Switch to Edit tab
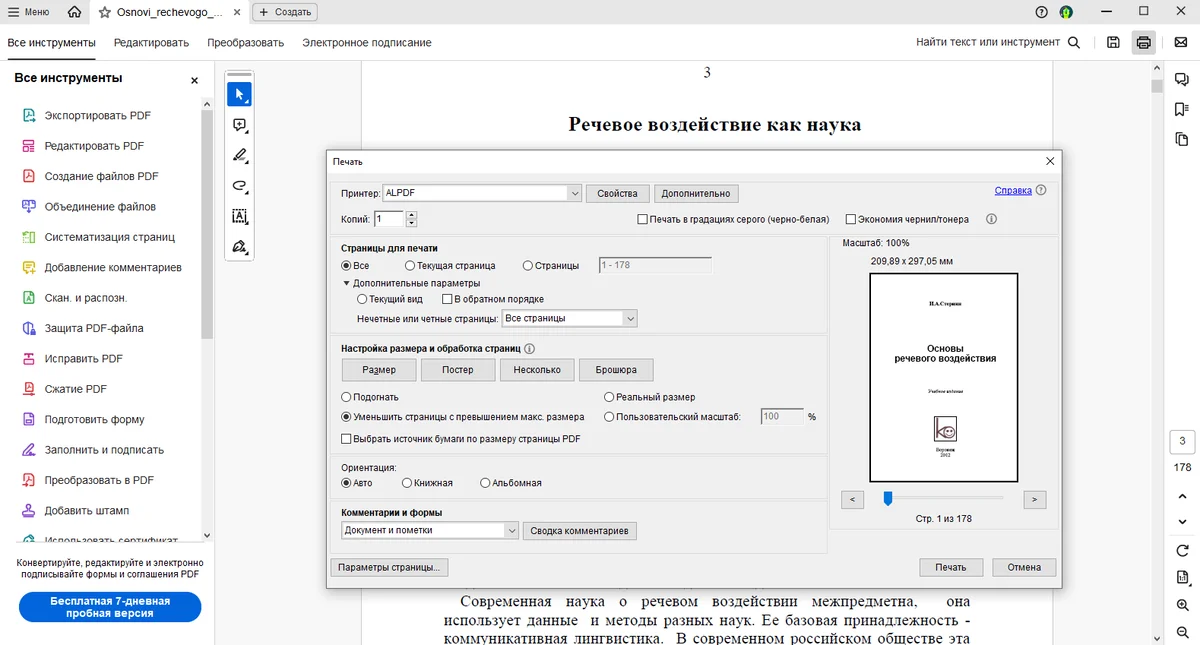 point(151,43)
